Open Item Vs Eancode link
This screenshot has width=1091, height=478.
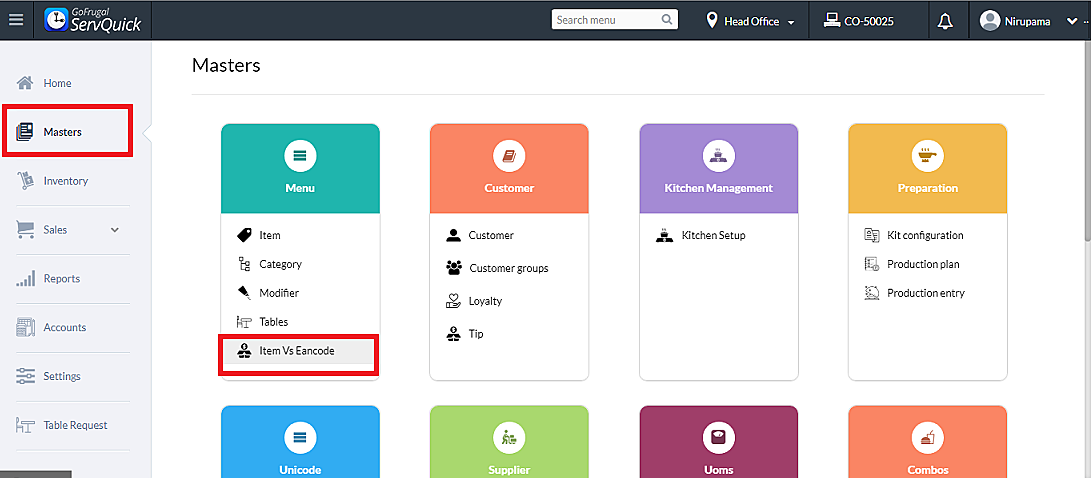pos(297,351)
